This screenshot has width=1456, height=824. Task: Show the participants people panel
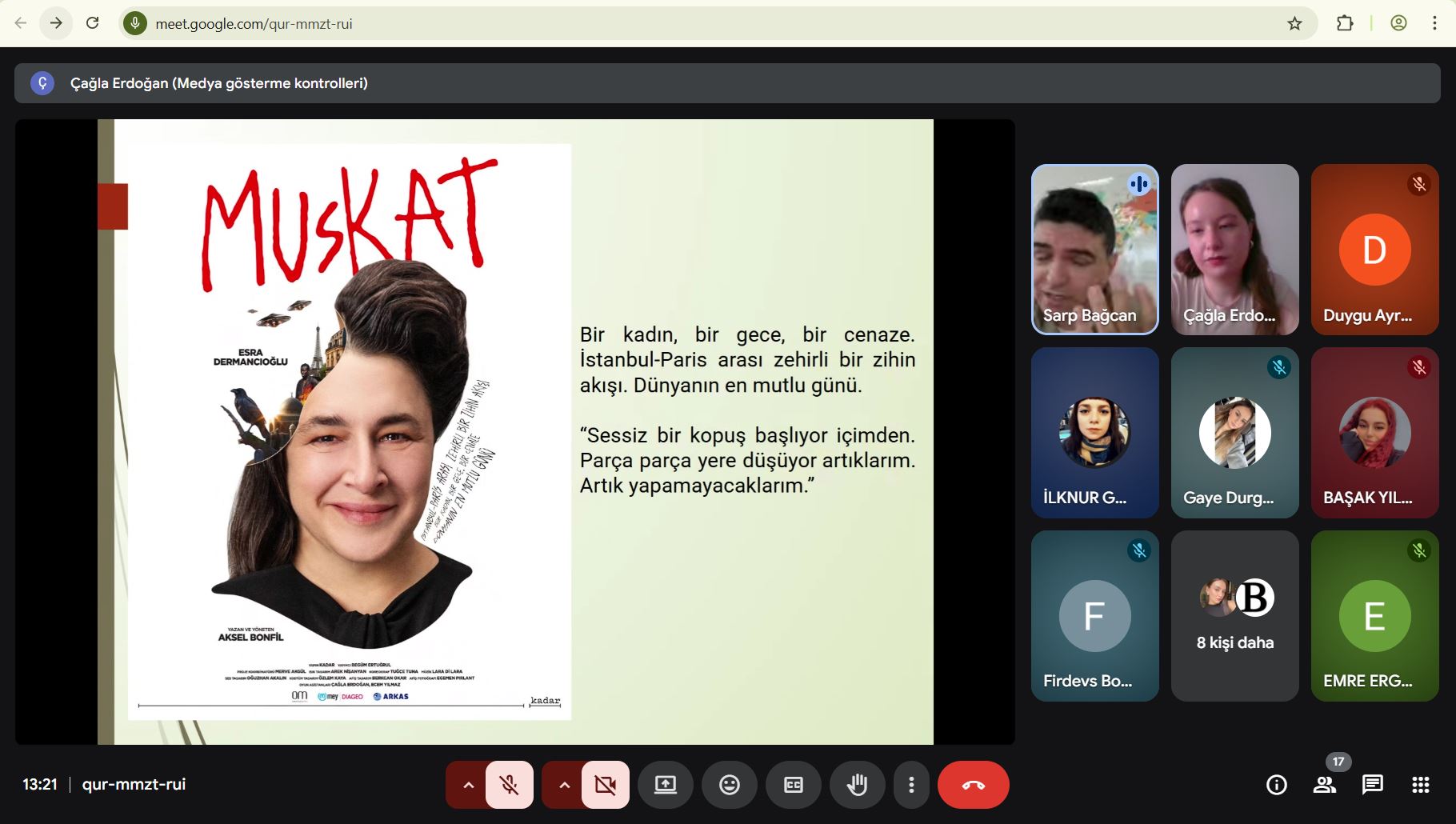(x=1325, y=785)
